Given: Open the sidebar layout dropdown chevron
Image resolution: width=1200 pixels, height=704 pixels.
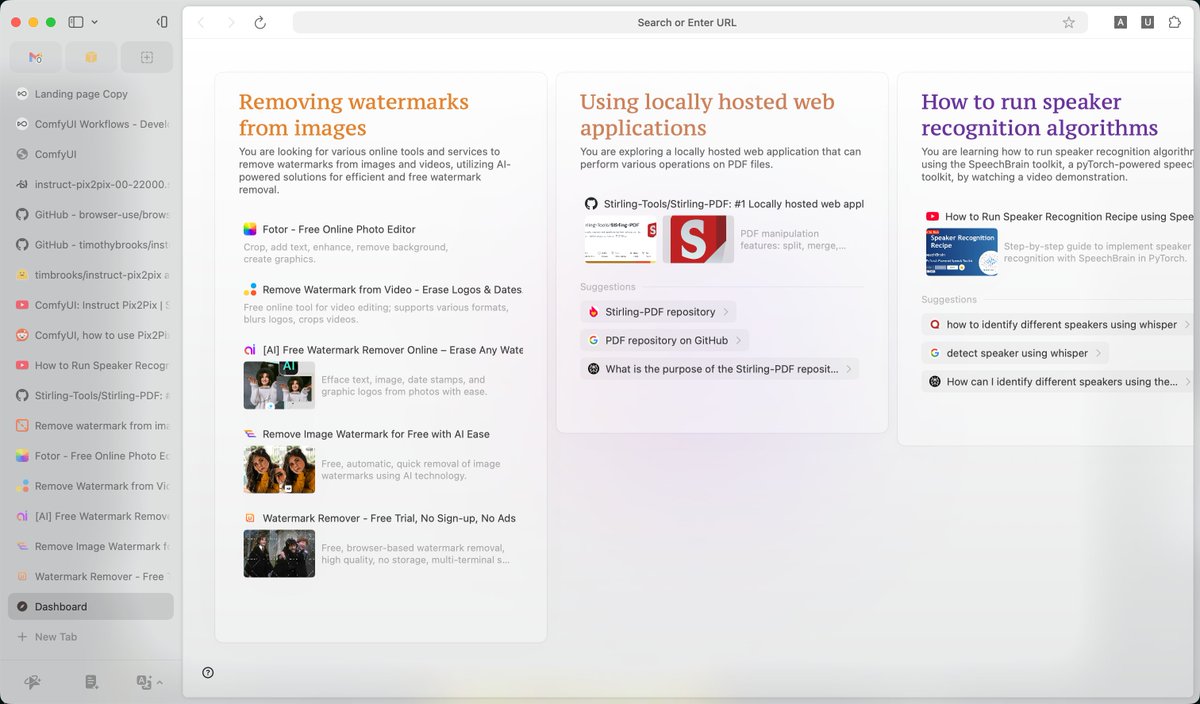Looking at the screenshot, I should 94,22.
